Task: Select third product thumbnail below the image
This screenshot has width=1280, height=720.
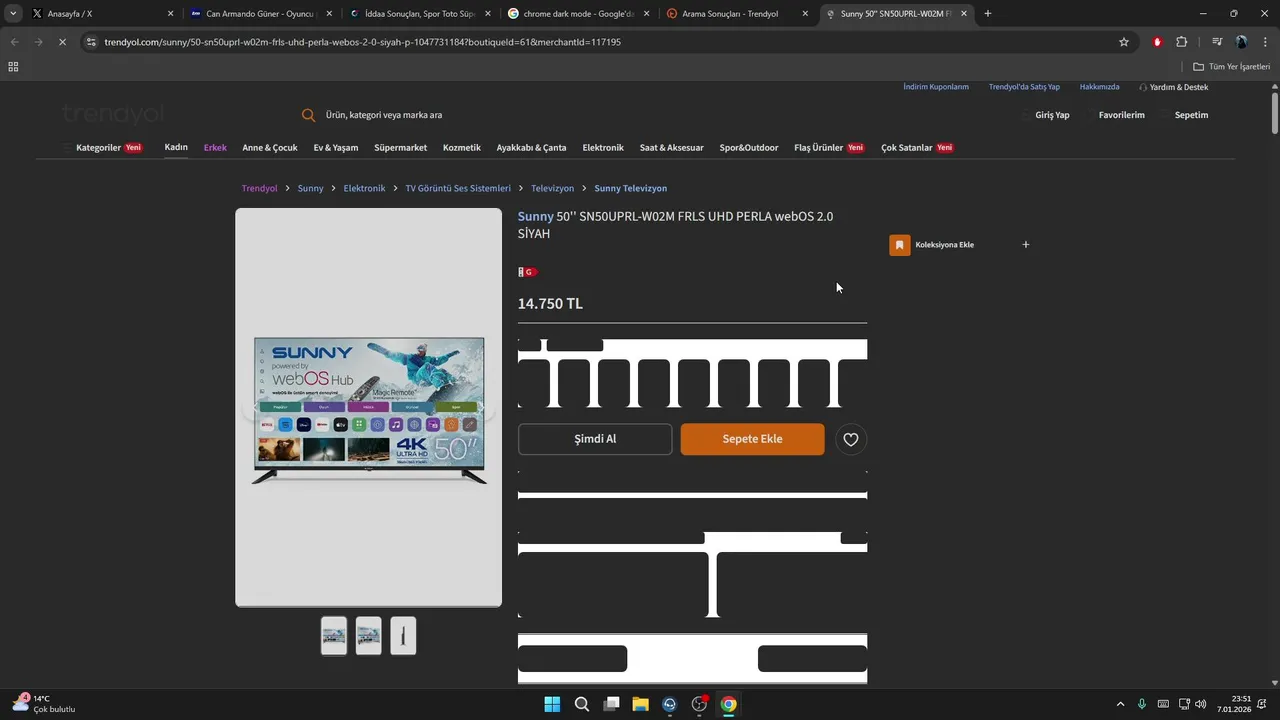Action: coord(403,636)
